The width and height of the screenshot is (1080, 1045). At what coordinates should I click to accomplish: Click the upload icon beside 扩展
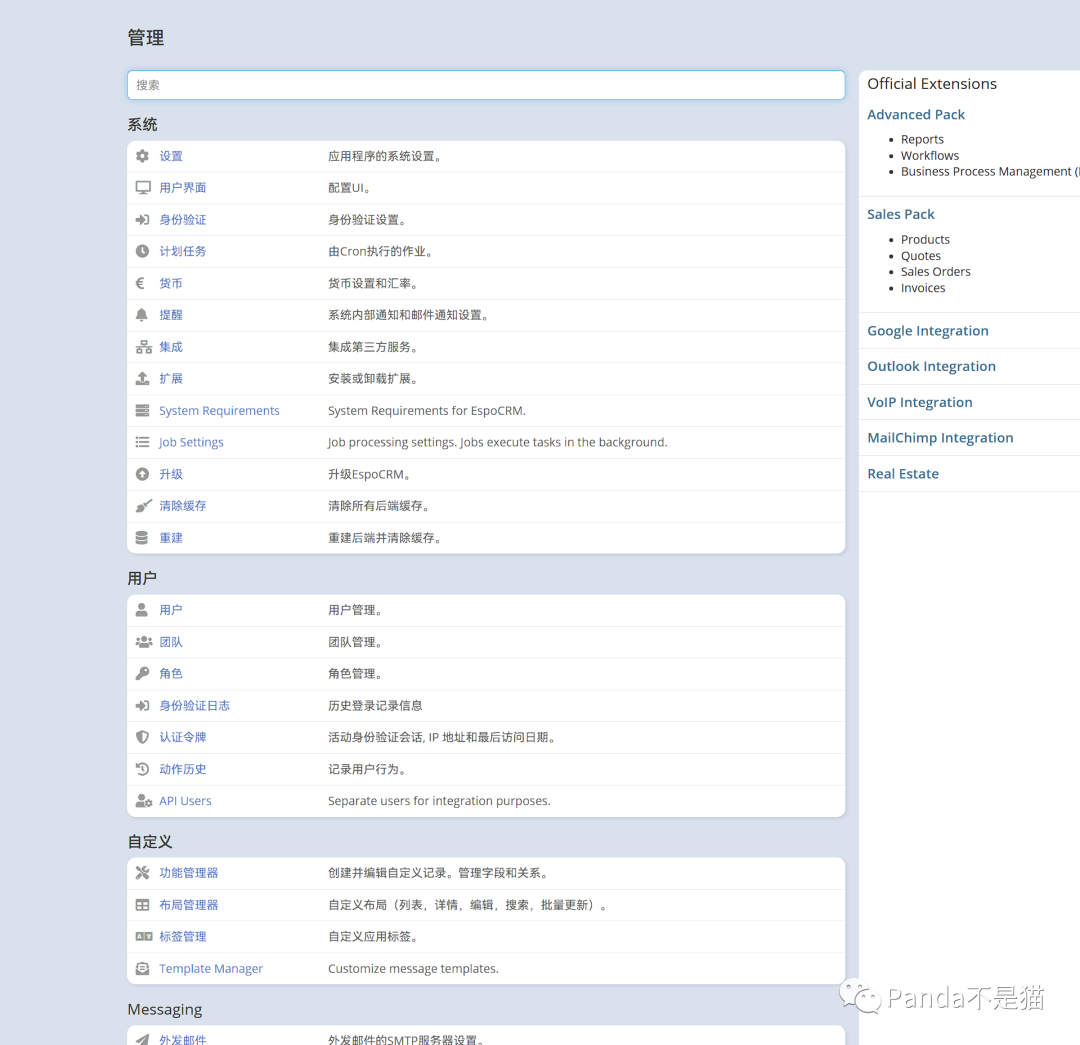tap(143, 379)
